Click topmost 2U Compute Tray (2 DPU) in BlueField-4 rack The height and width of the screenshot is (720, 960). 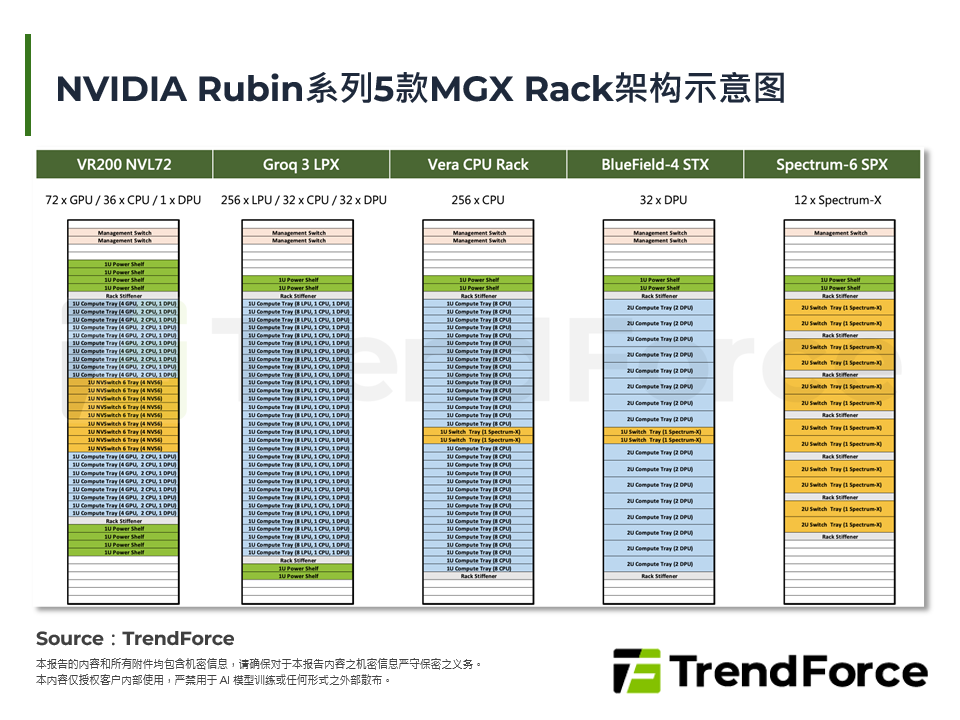[x=659, y=307]
